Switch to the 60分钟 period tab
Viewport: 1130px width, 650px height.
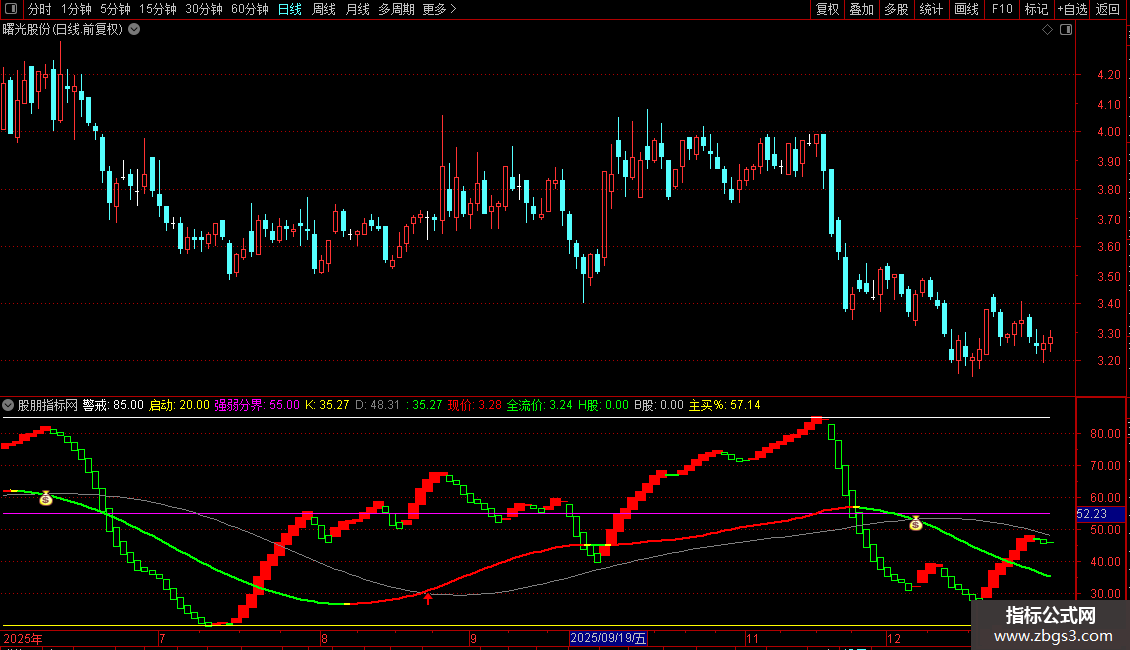tap(249, 9)
